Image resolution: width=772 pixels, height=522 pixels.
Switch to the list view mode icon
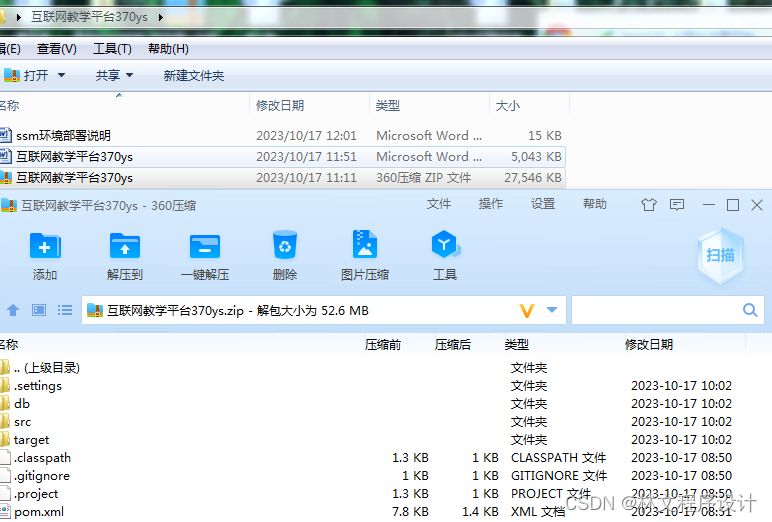[x=64, y=311]
